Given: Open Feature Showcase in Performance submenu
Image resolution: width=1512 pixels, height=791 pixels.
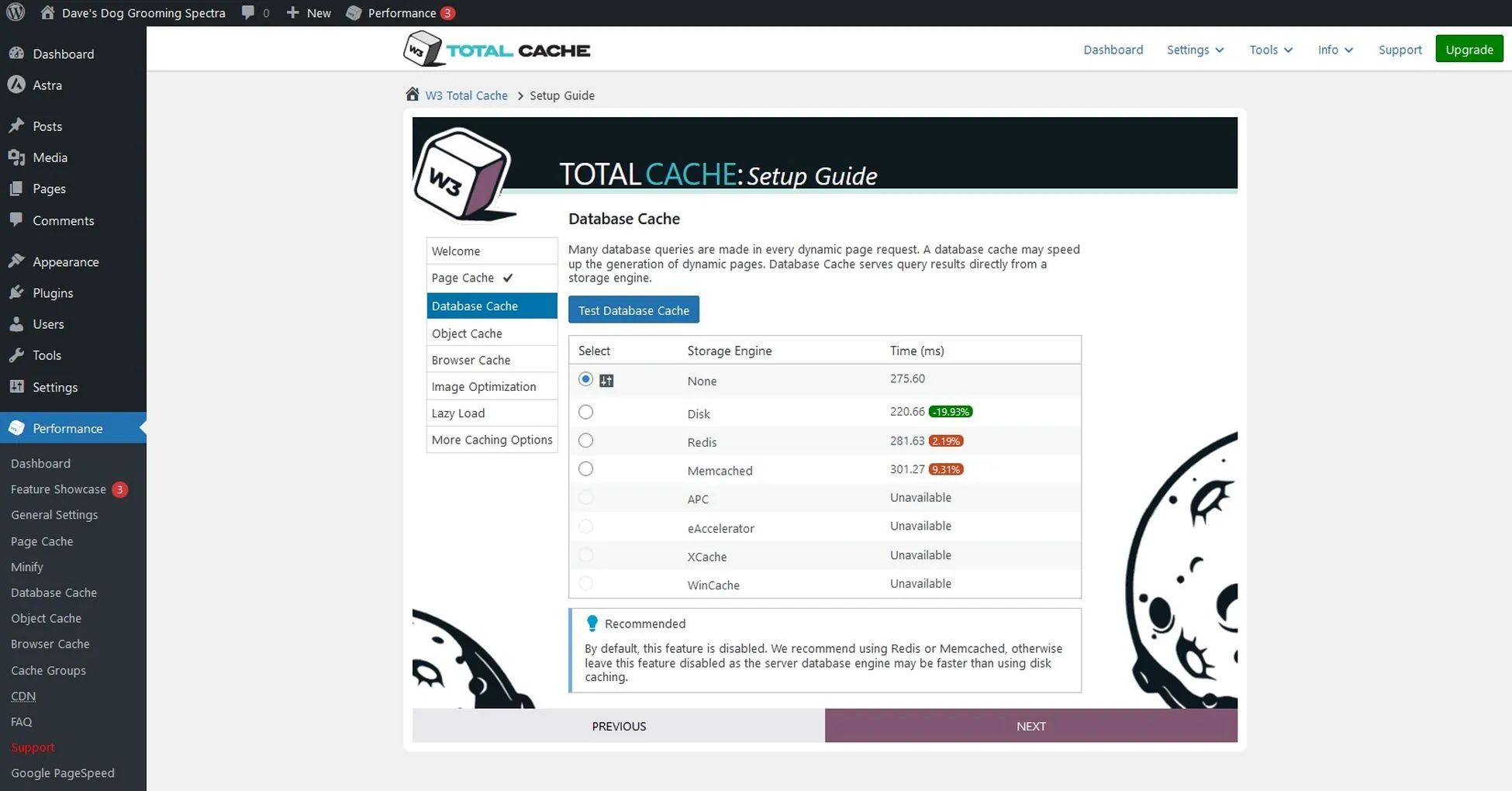Looking at the screenshot, I should (x=58, y=489).
